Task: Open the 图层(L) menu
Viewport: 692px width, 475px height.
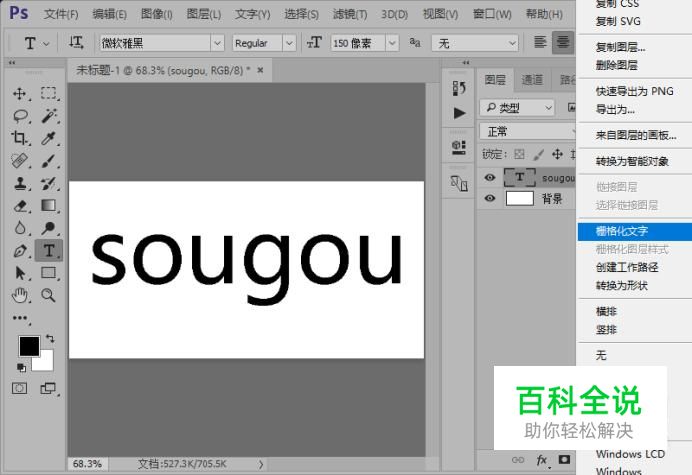Action: coord(203,14)
